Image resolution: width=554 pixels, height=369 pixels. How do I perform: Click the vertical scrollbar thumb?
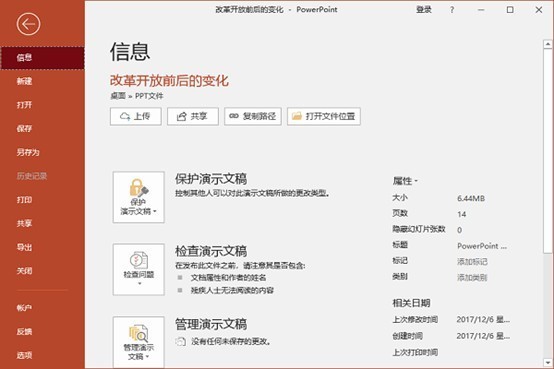point(548,151)
